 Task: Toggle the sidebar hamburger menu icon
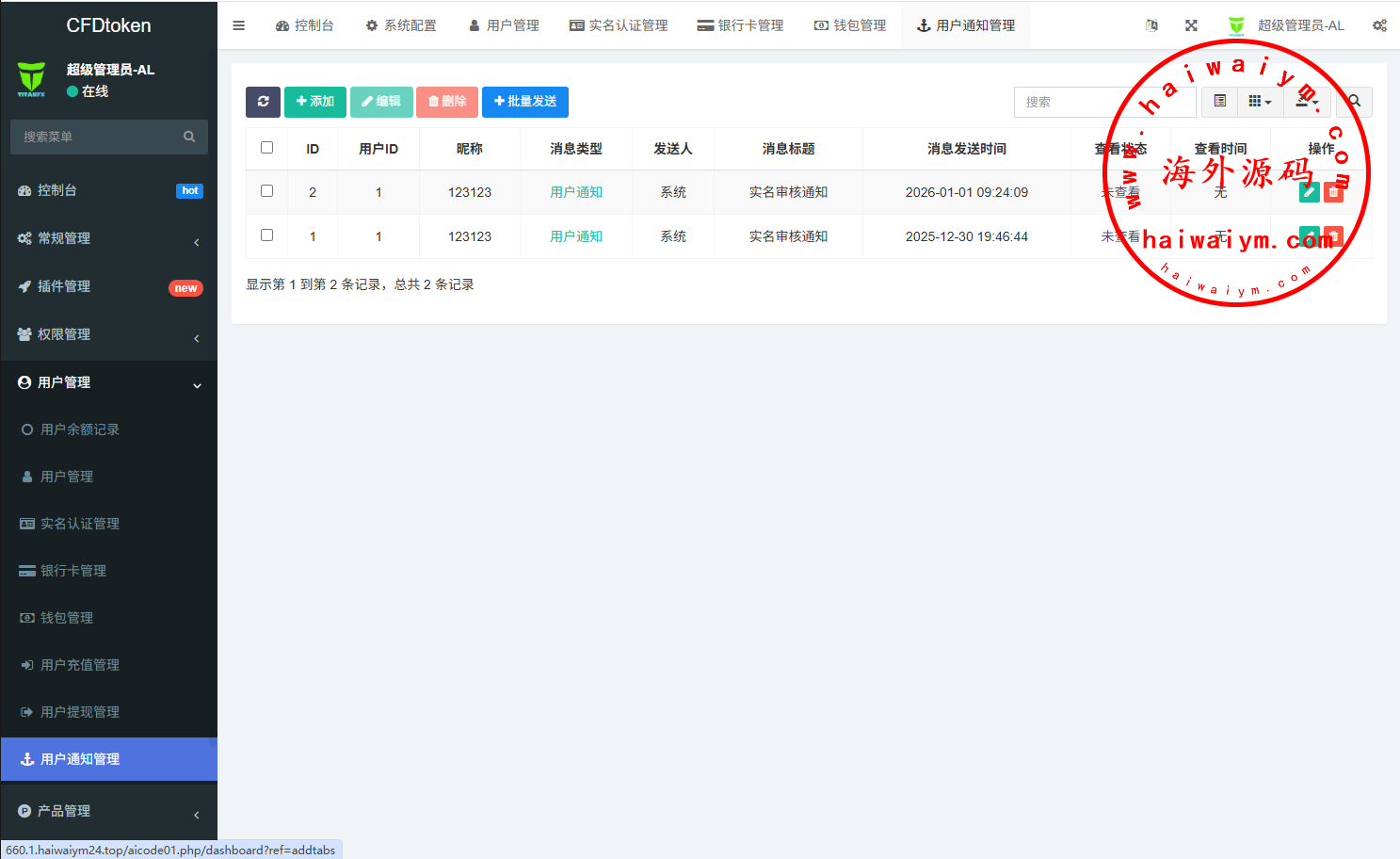(x=239, y=25)
